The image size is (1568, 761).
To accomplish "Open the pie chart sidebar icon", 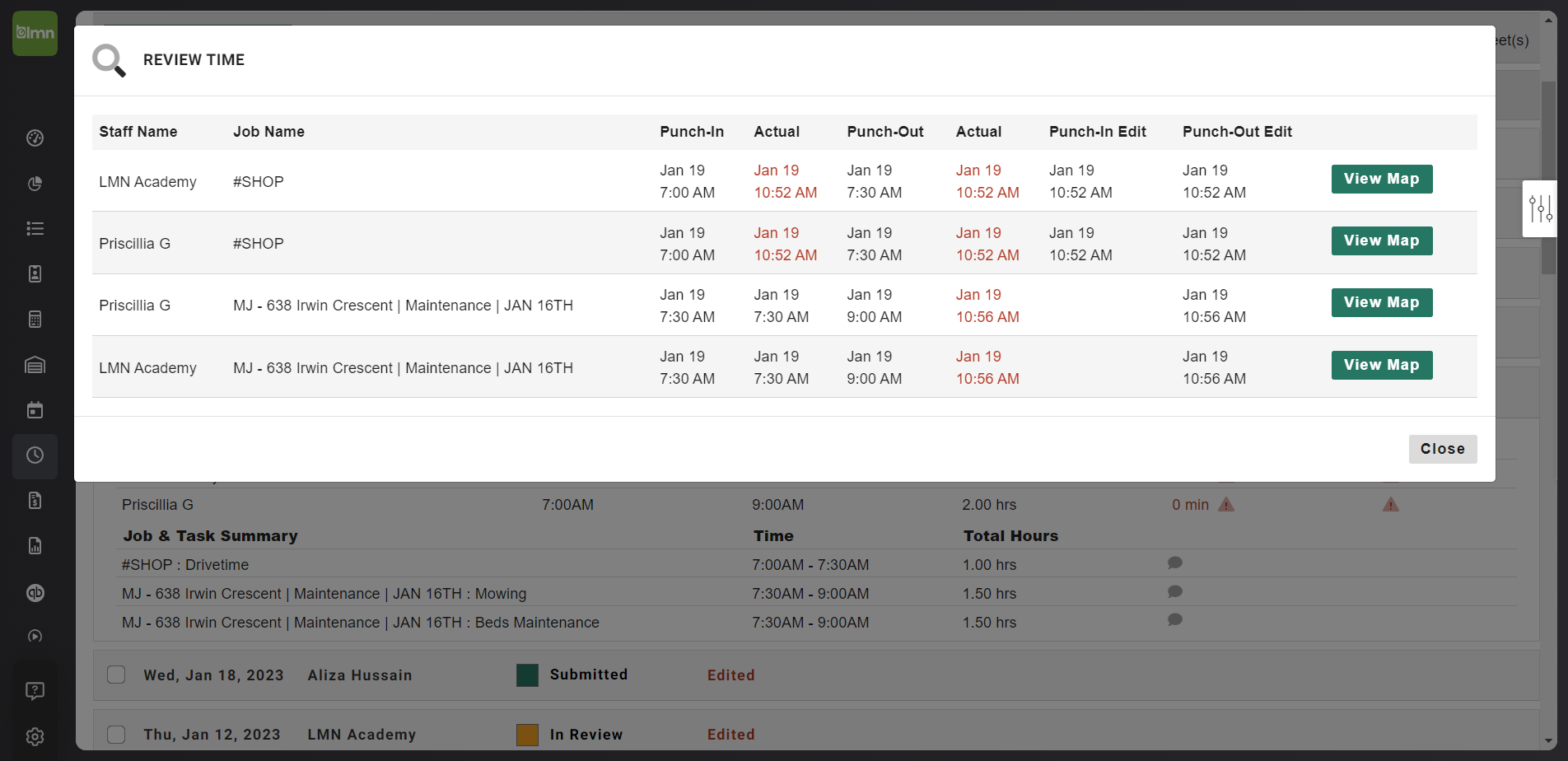I will tap(35, 183).
